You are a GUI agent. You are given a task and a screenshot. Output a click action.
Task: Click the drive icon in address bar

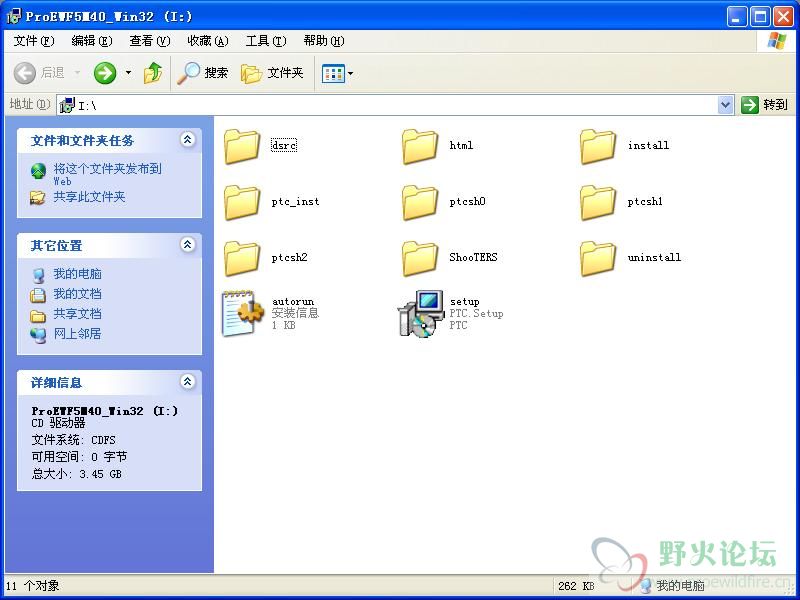click(x=67, y=105)
